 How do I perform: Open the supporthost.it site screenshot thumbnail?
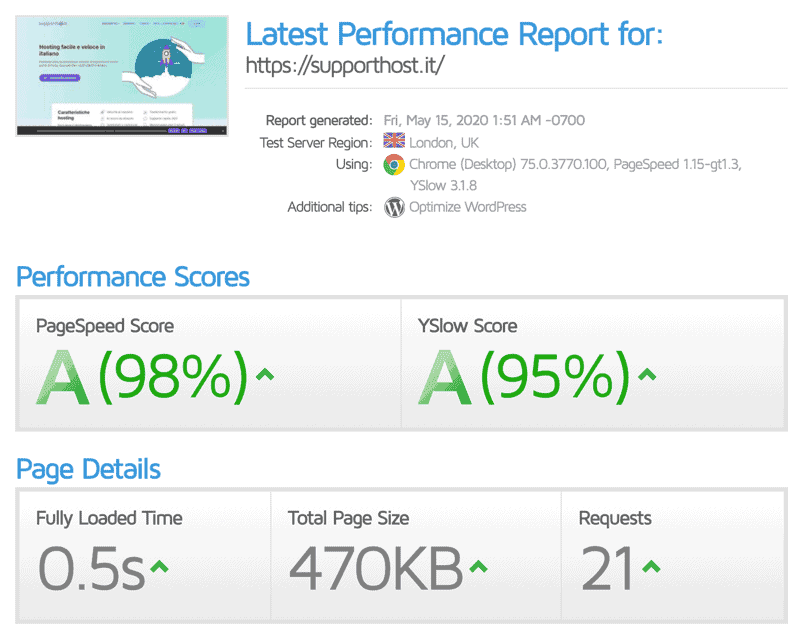(122, 76)
